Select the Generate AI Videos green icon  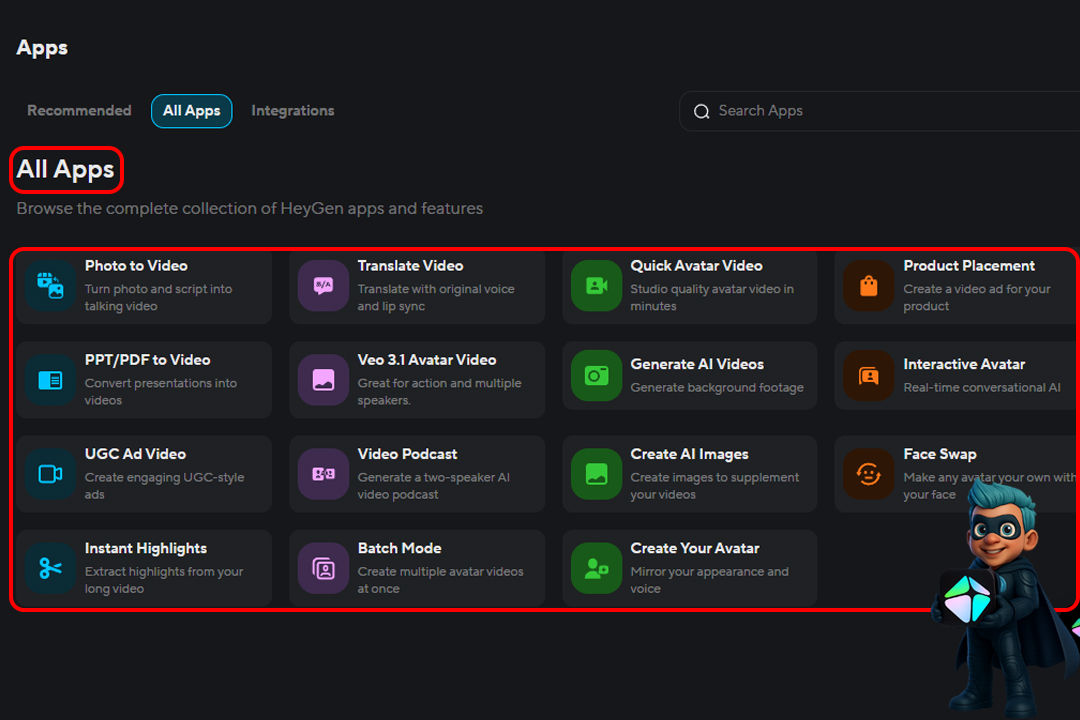pos(596,375)
